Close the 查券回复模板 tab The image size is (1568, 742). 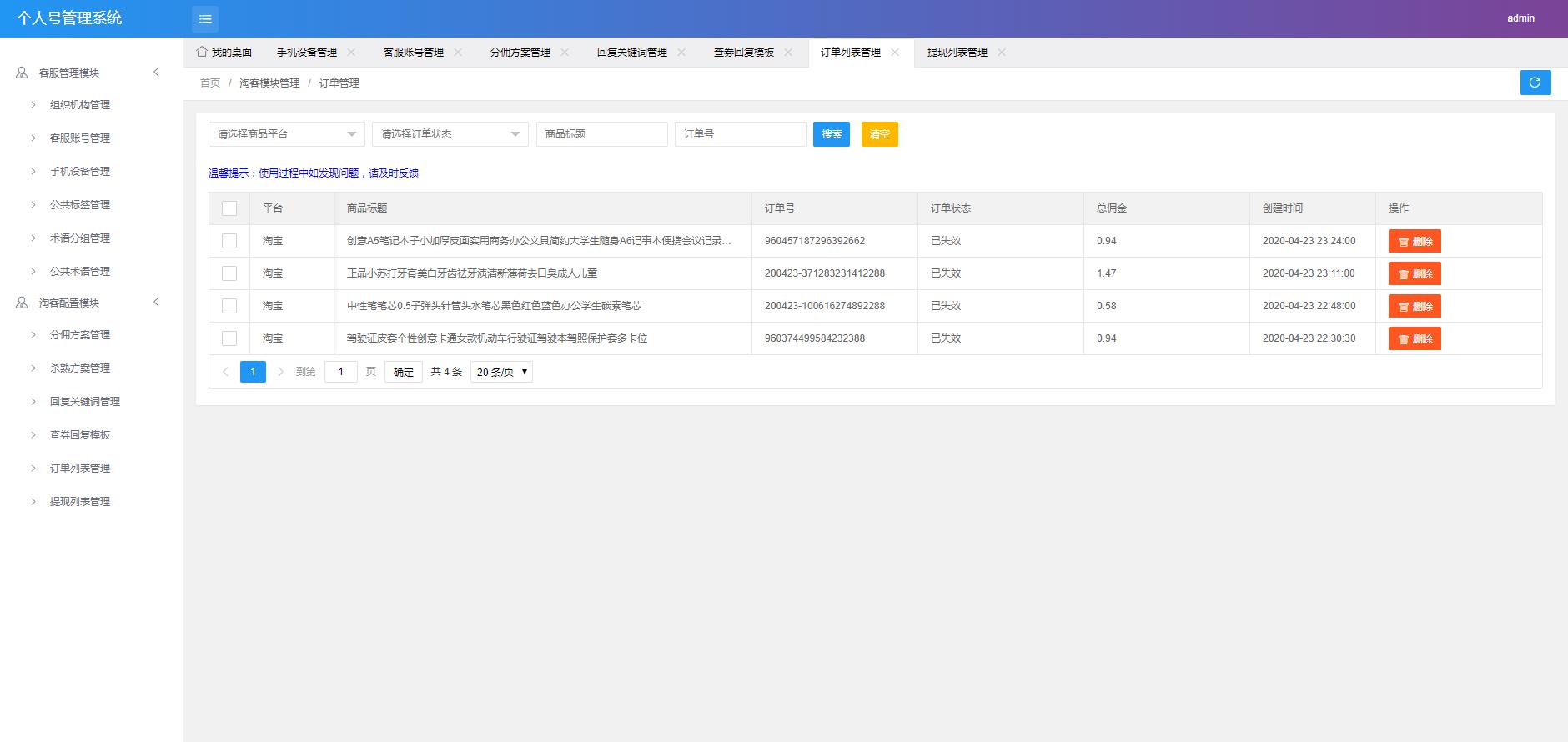point(788,52)
